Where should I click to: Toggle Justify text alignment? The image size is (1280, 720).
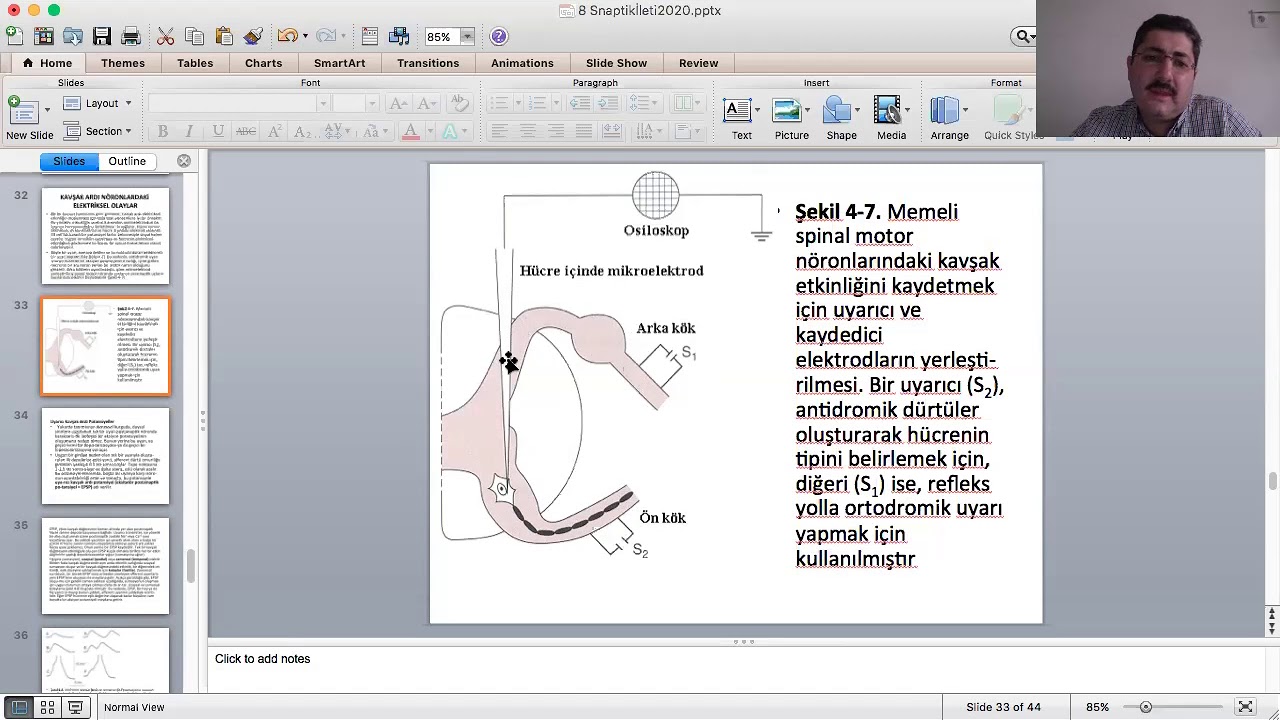point(583,131)
